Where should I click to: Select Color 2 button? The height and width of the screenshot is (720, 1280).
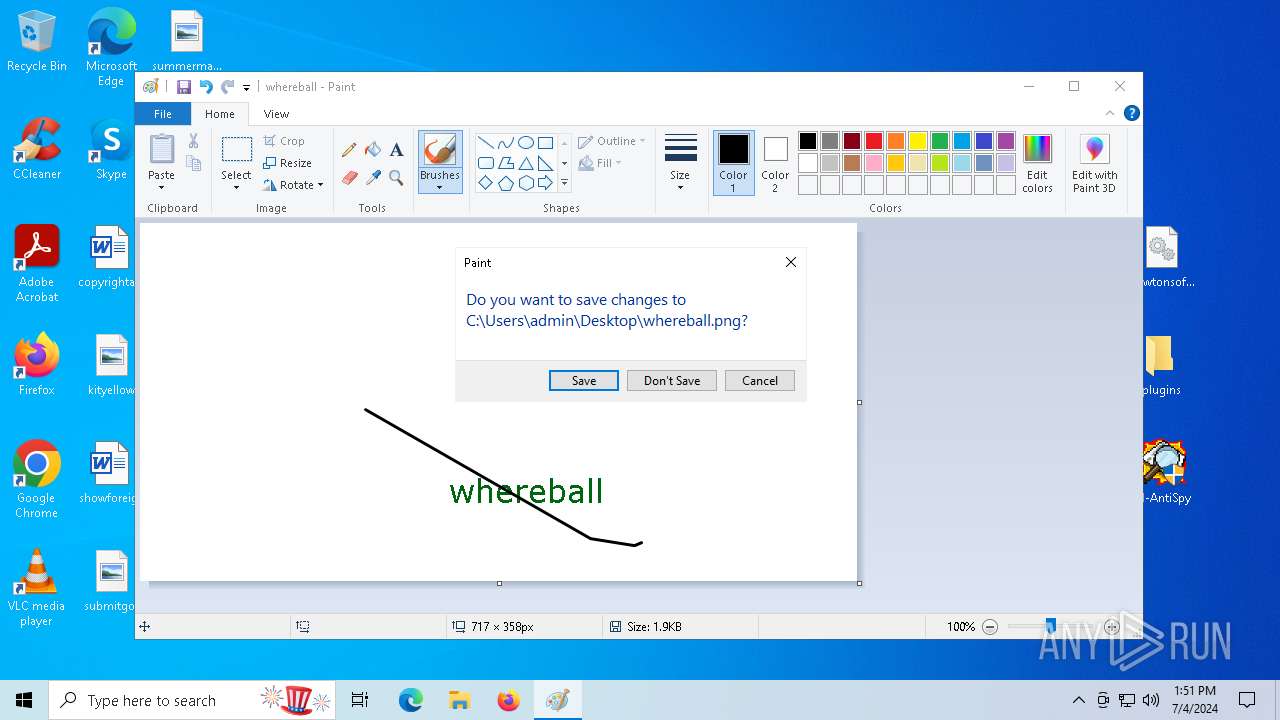775,163
